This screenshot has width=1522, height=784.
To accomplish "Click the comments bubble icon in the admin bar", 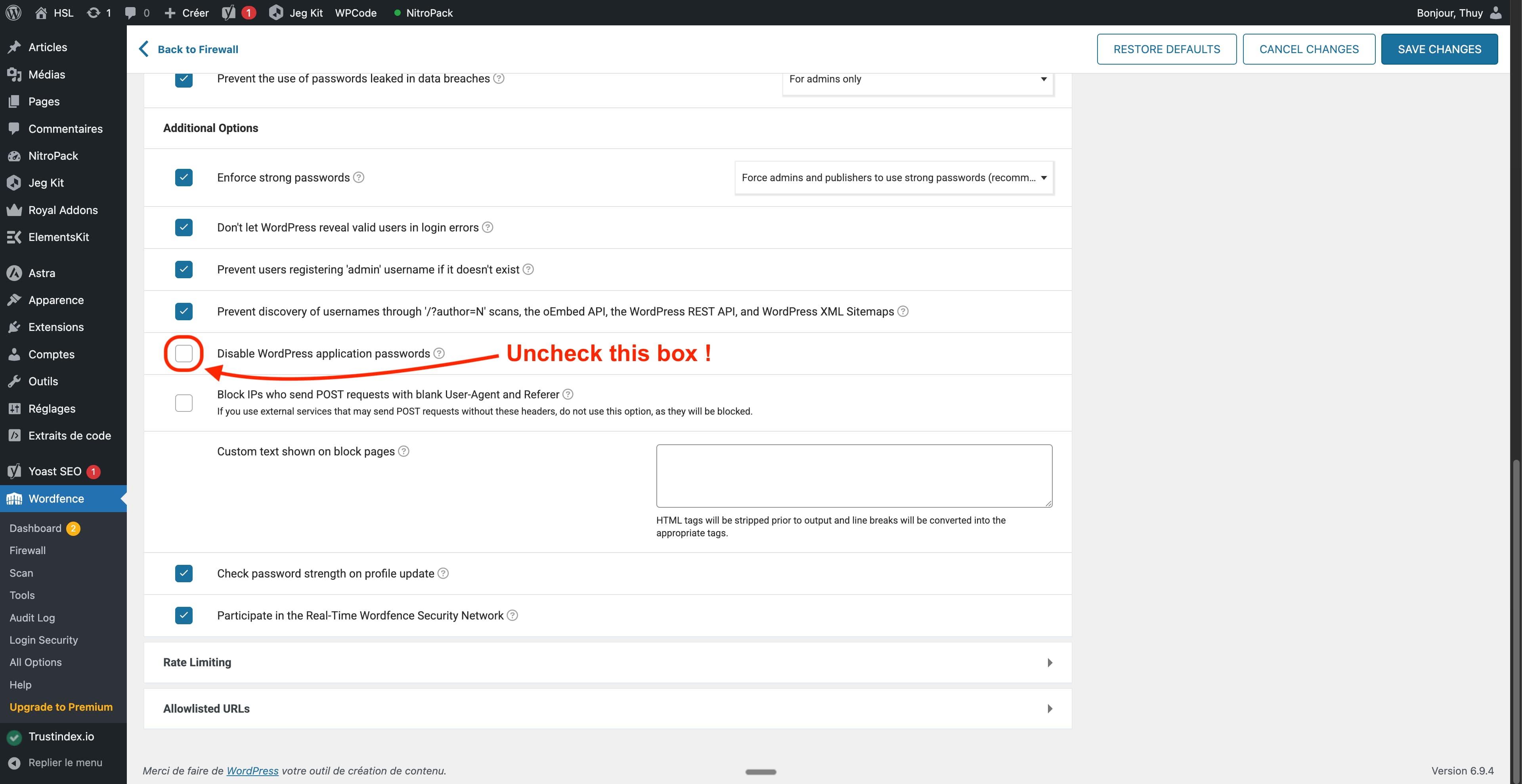I will [130, 12].
